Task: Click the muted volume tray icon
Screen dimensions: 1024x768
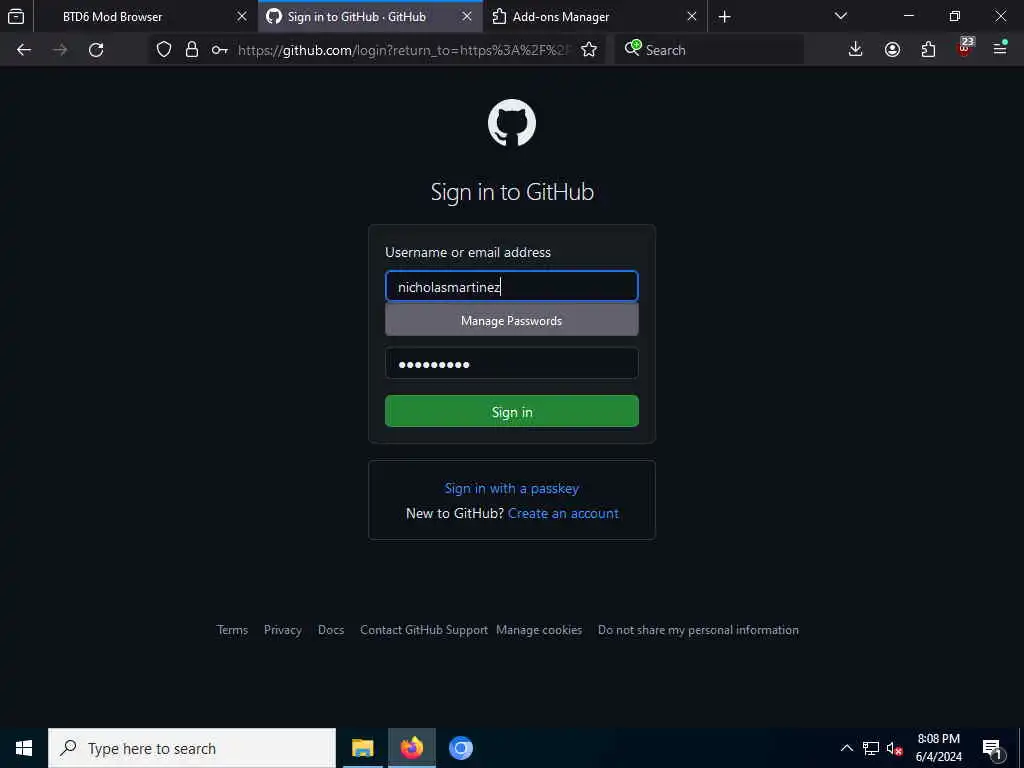Action: click(894, 748)
